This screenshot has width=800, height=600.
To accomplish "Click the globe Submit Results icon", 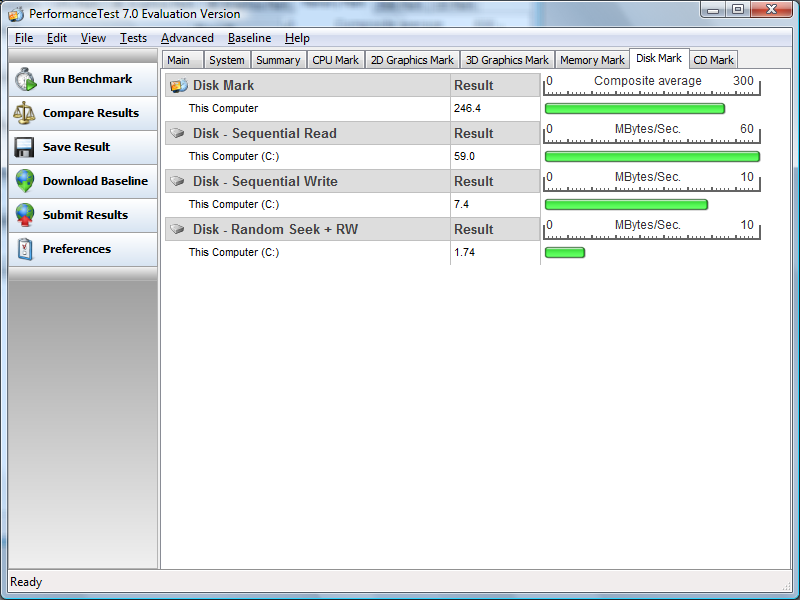I will pos(25,216).
